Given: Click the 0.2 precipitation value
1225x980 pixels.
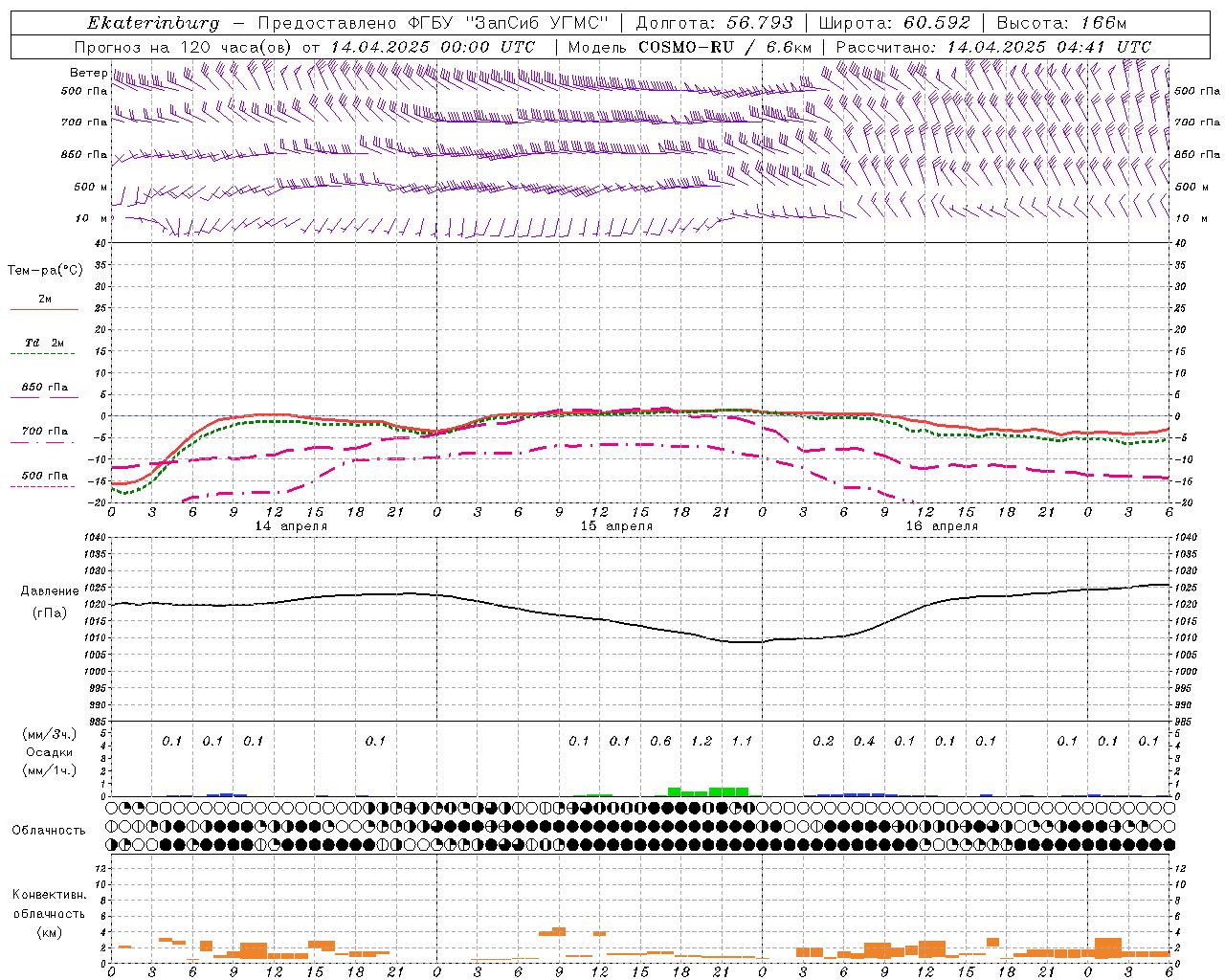Looking at the screenshot, I should (x=823, y=741).
